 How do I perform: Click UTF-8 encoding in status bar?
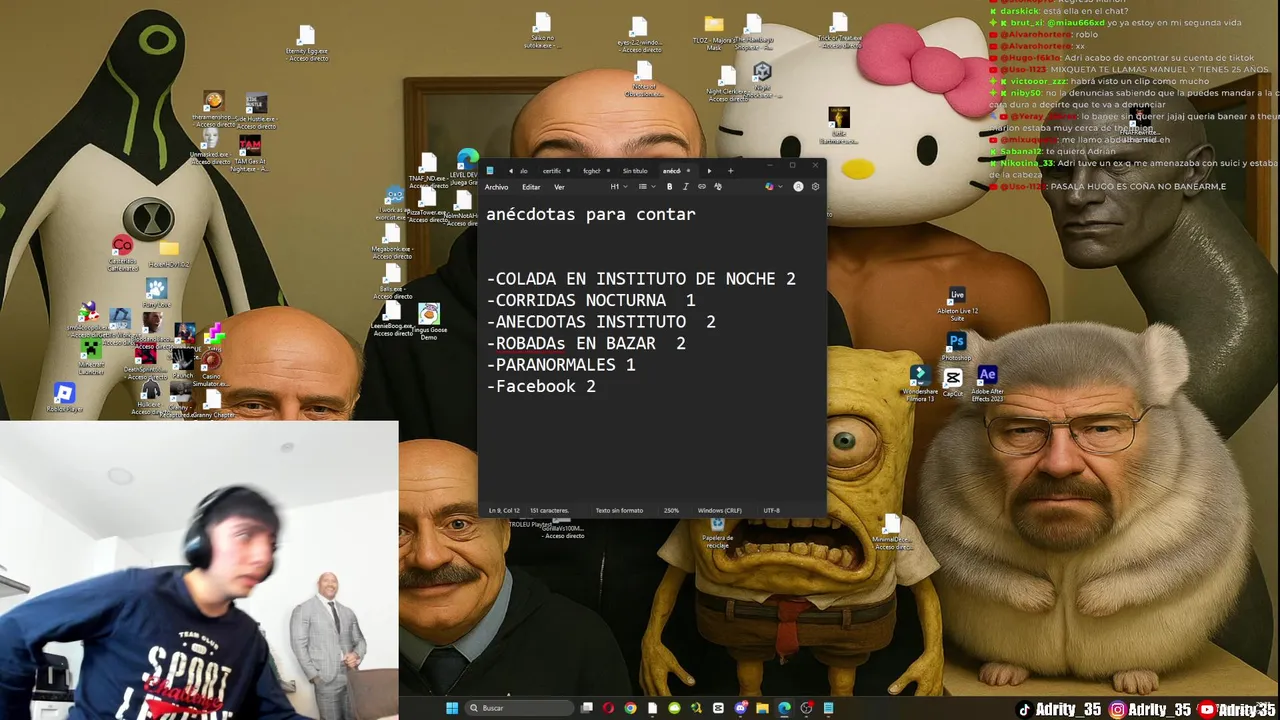coord(772,510)
